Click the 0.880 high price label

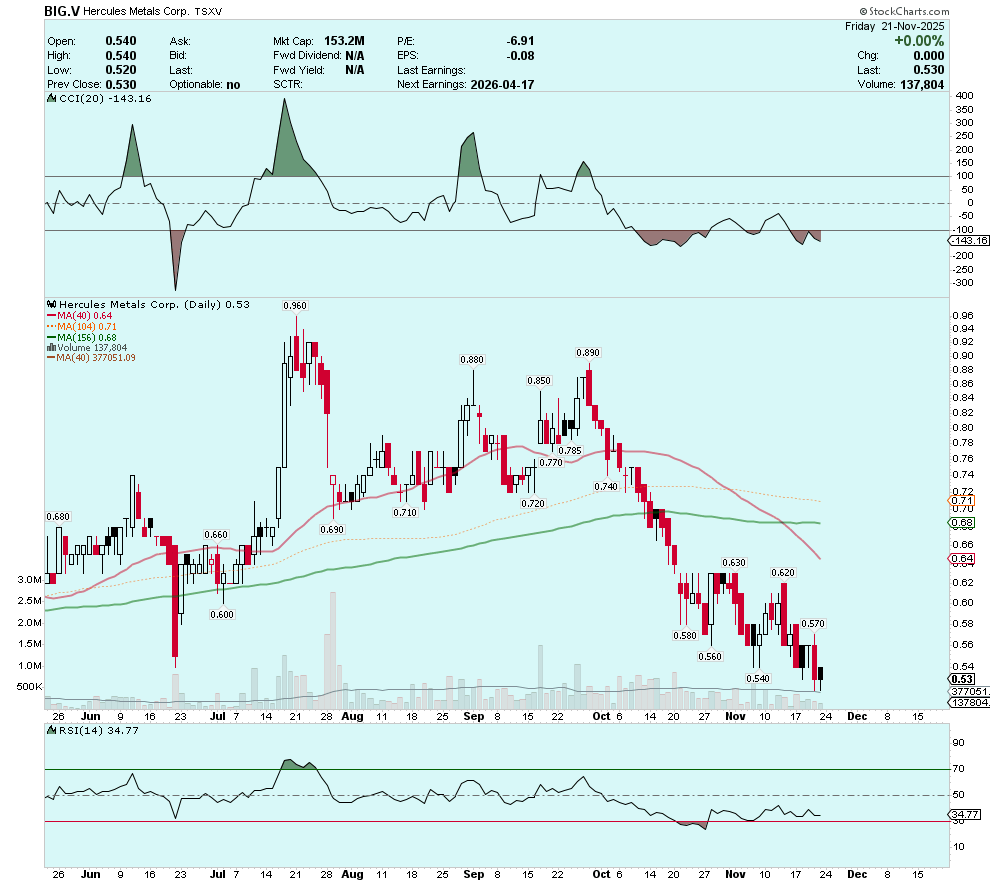472,360
